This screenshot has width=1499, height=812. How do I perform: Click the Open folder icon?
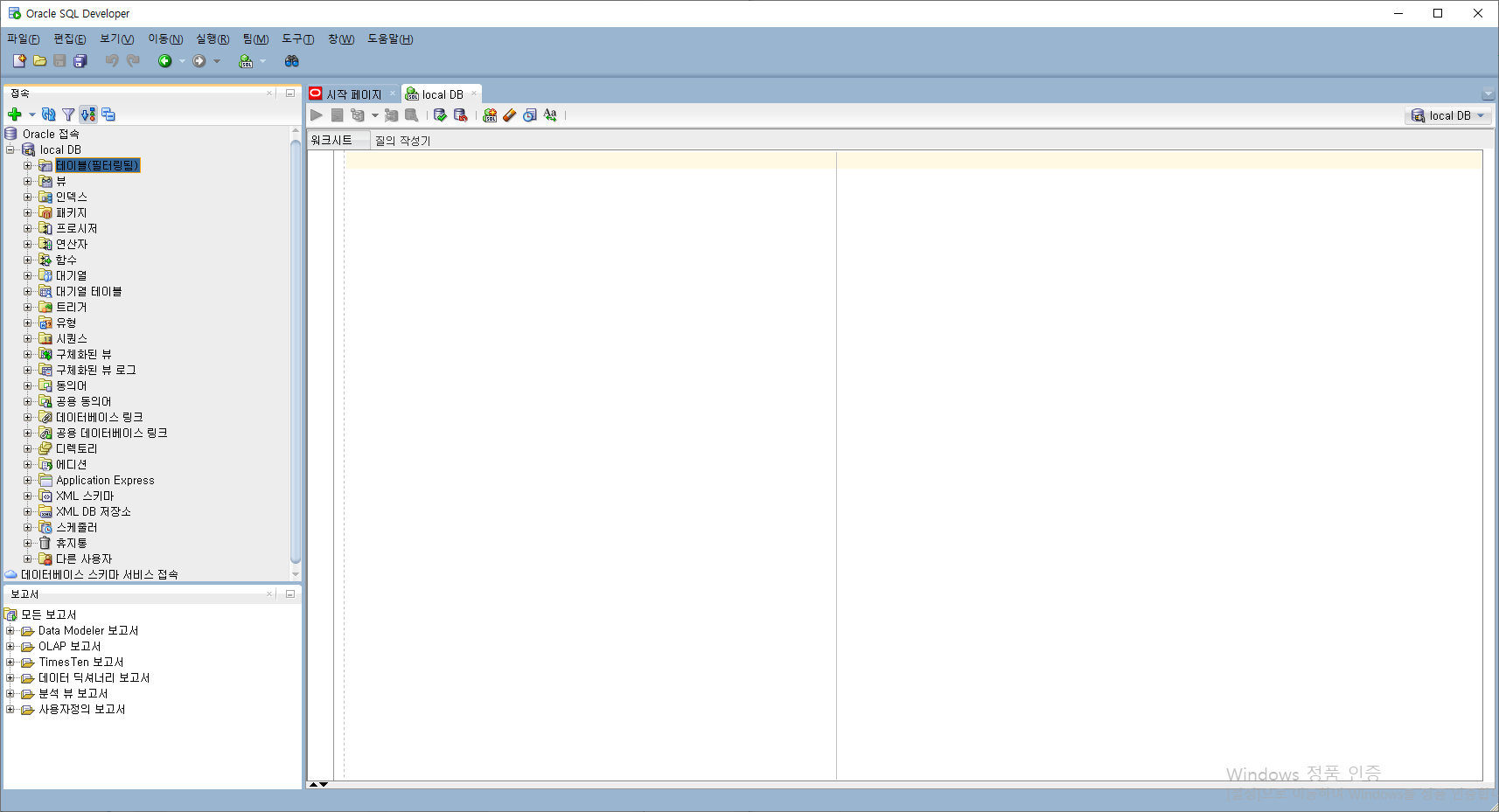40,61
